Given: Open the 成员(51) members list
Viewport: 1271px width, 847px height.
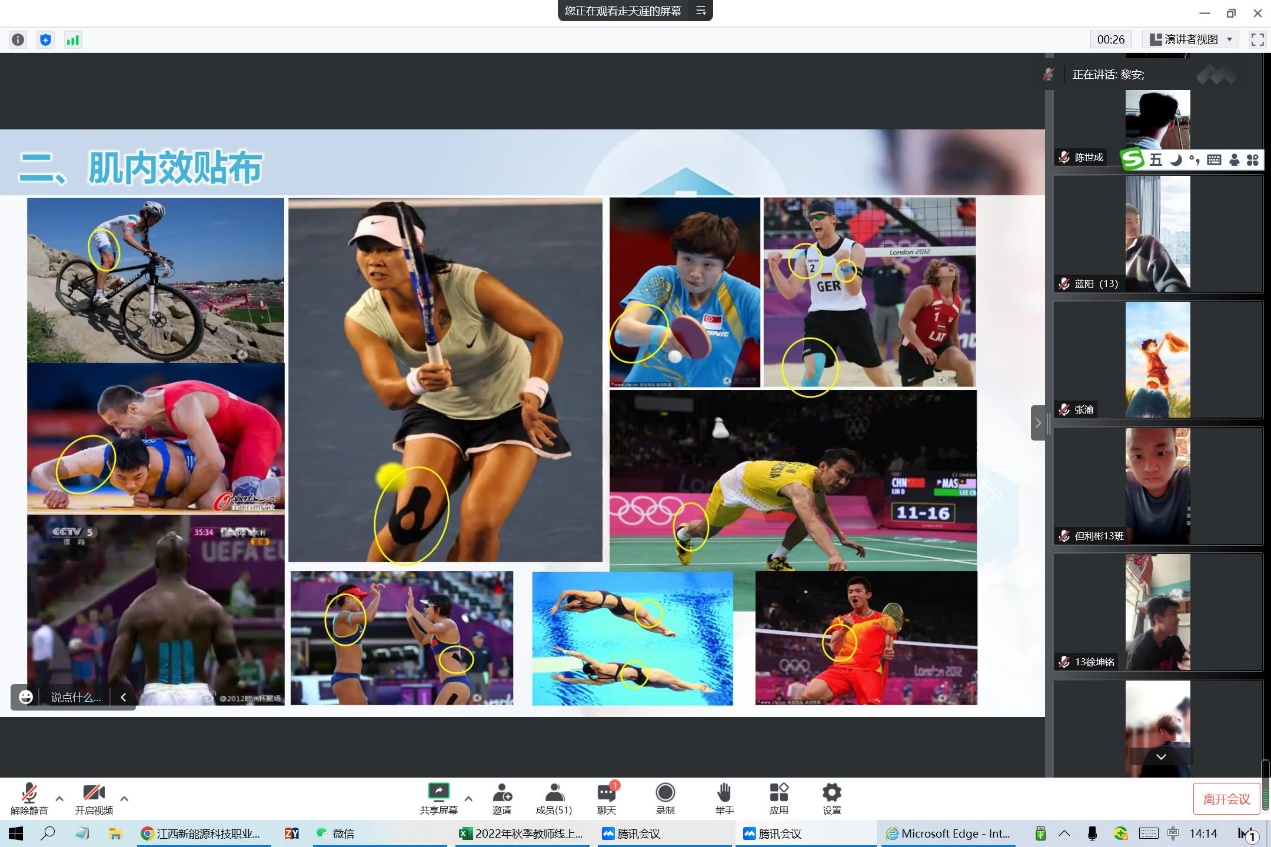Looking at the screenshot, I should coord(554,799).
